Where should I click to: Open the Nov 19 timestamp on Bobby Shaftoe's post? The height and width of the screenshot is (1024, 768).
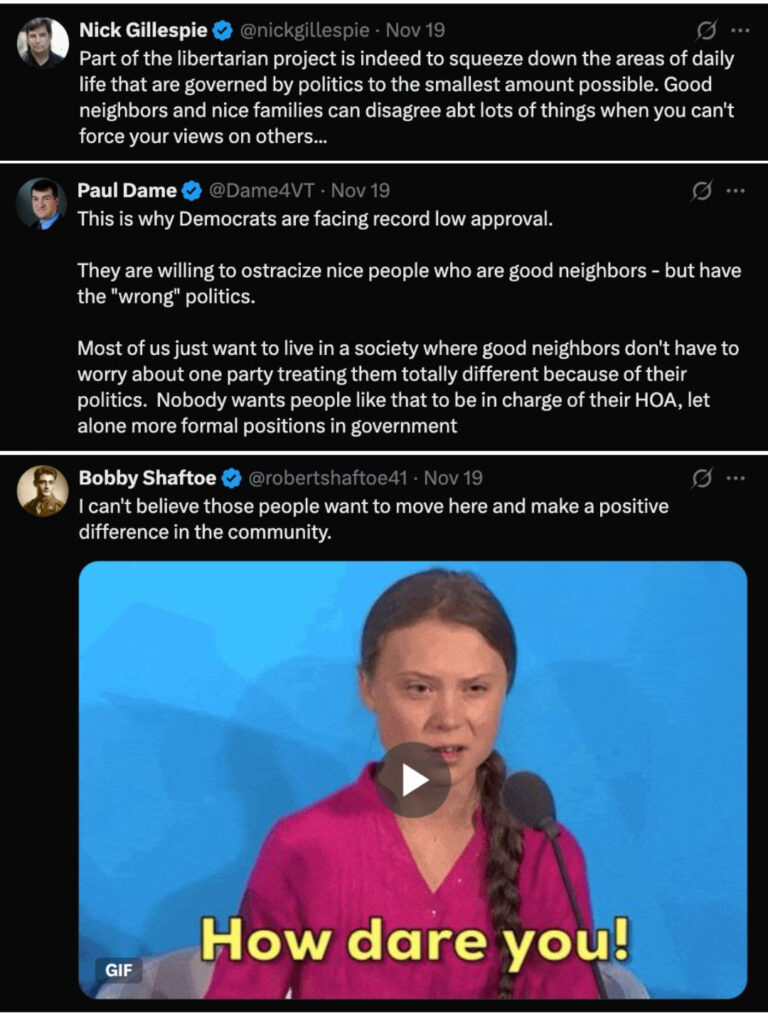(459, 478)
